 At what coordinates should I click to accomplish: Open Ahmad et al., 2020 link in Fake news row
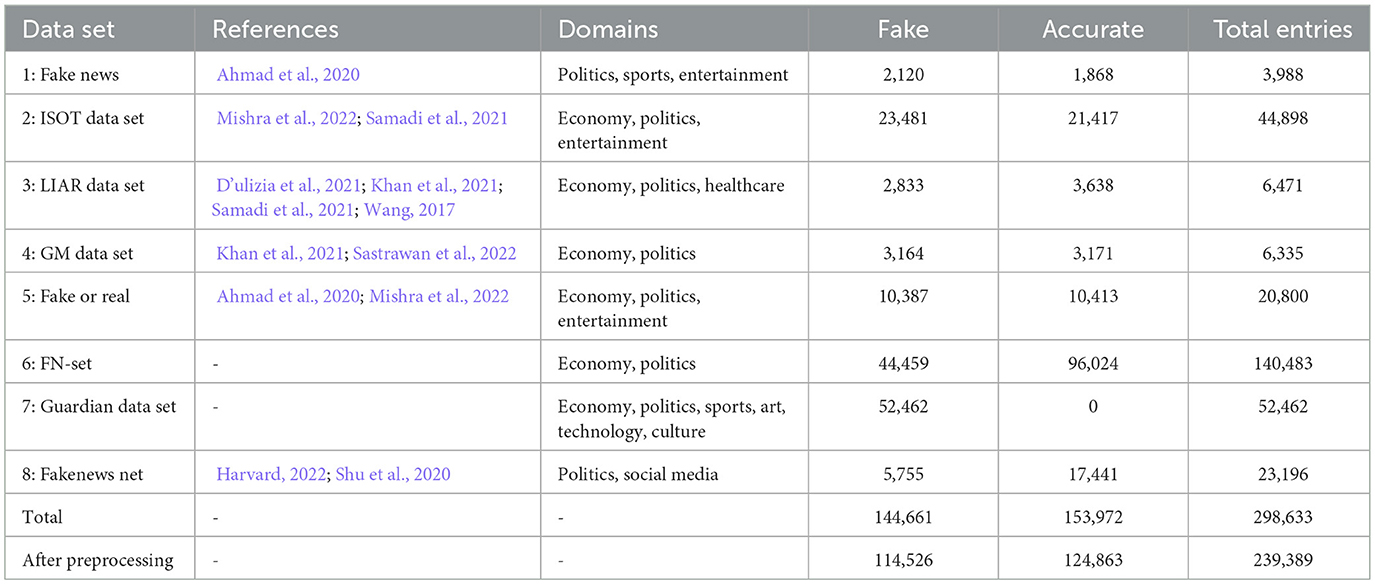pyautogui.click(x=288, y=74)
